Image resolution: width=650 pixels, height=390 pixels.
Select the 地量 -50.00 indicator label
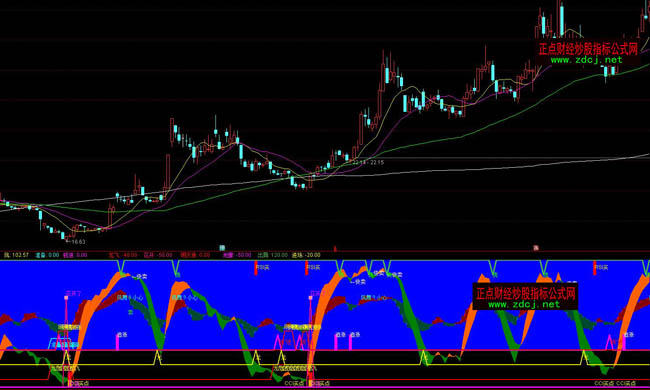point(237,255)
